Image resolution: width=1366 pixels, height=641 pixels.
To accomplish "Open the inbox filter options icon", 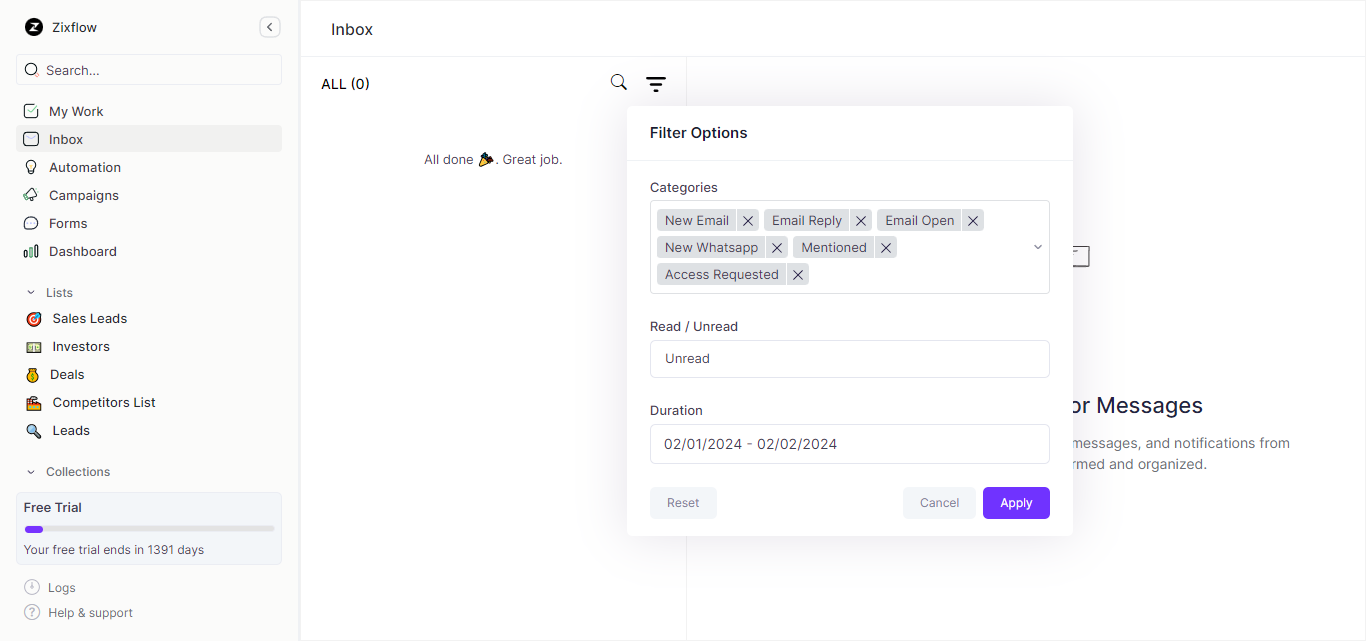I will (x=655, y=84).
